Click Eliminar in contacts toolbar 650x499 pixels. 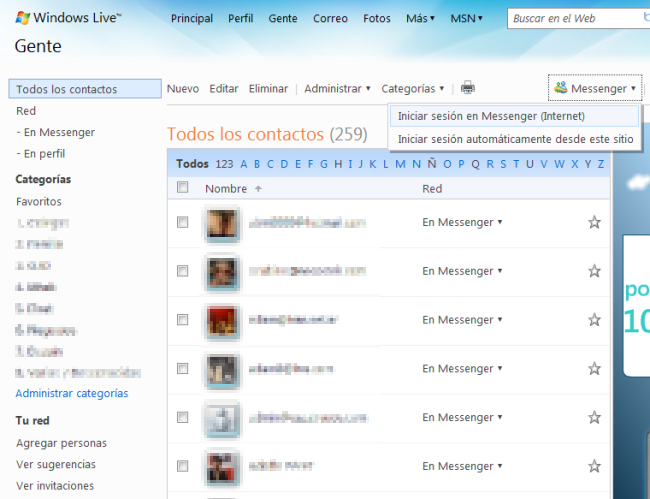[268, 89]
